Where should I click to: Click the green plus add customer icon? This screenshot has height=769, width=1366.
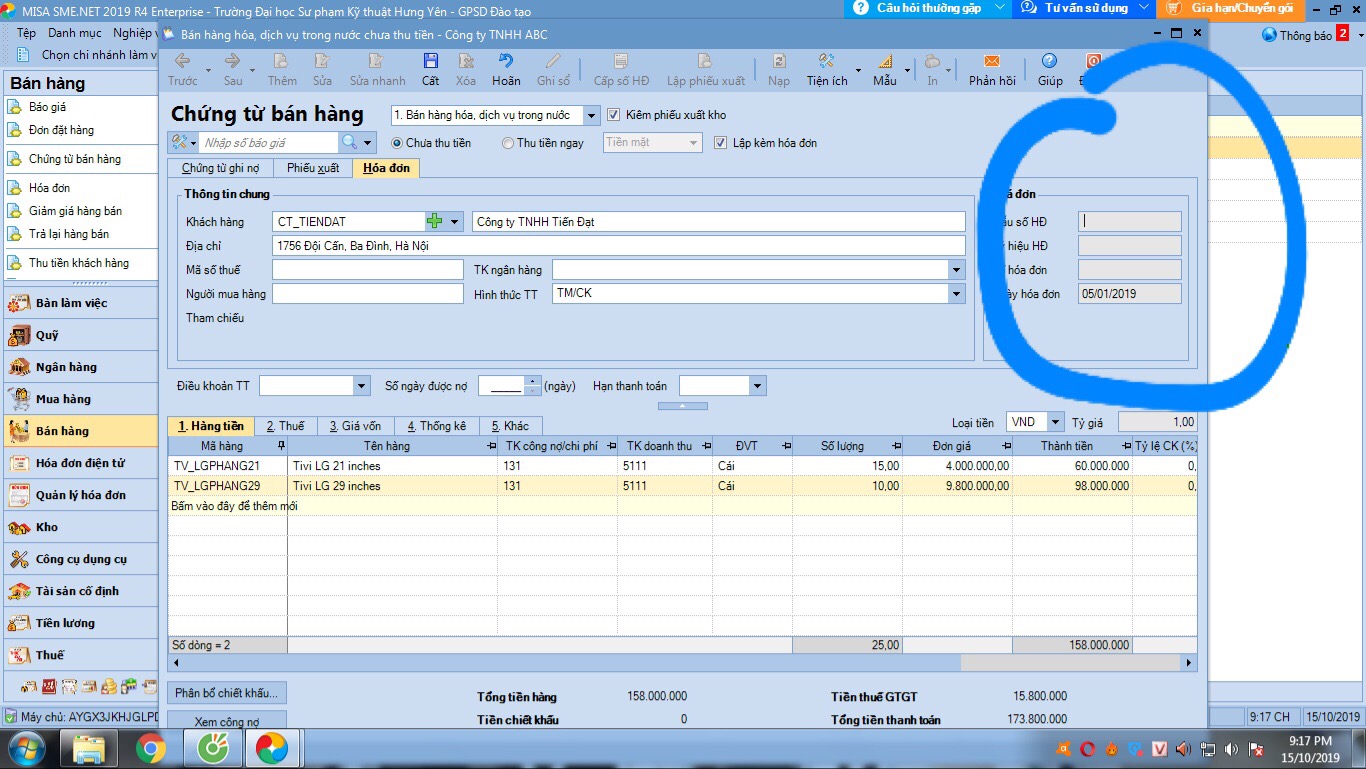click(434, 221)
